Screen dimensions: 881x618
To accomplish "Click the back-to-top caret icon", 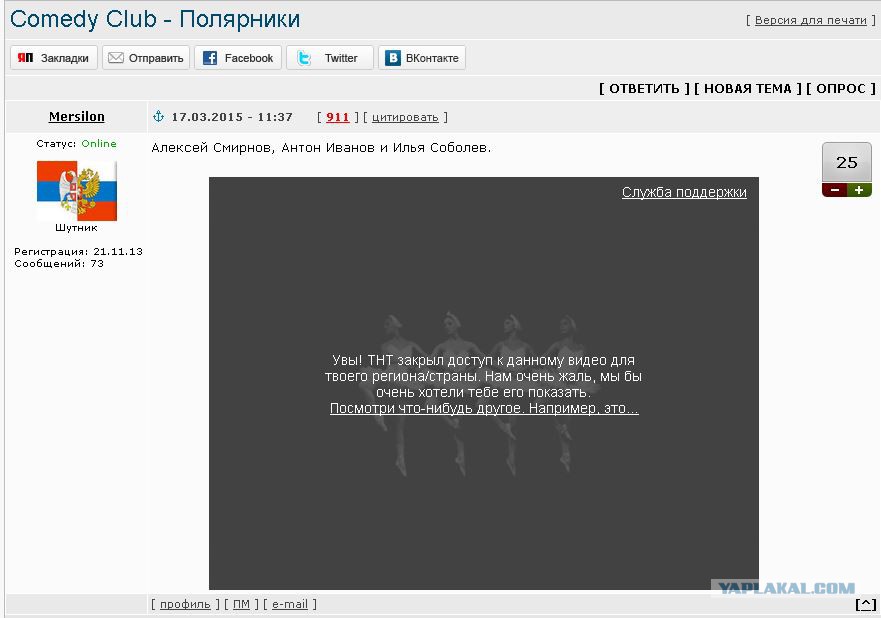I will pyautogui.click(x=865, y=605).
